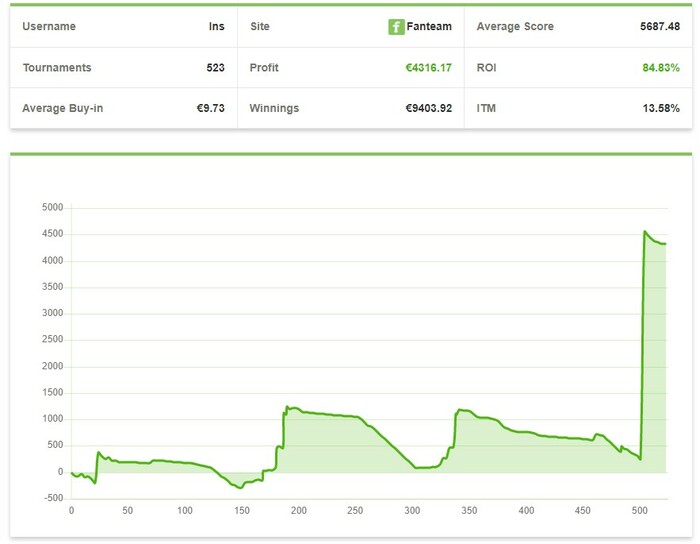This screenshot has width=700, height=544.
Task: Click the 'Tournaments' label
Action: pyautogui.click(x=57, y=67)
